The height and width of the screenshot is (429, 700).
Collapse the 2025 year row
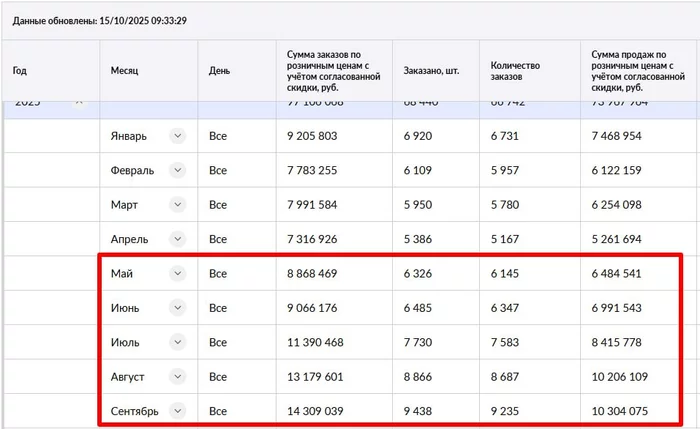pyautogui.click(x=78, y=104)
